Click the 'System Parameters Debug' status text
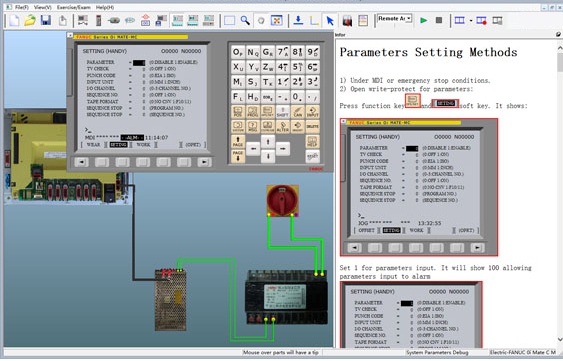The width and height of the screenshot is (563, 361). pos(437,353)
